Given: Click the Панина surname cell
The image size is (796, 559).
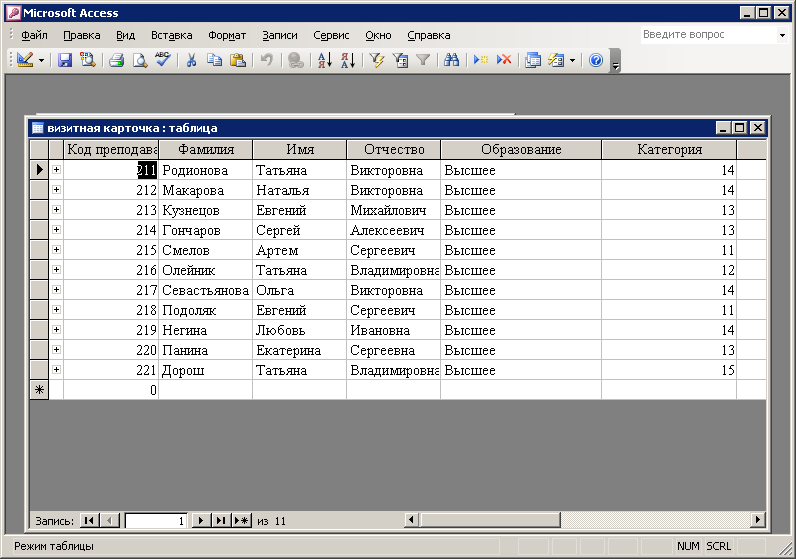Looking at the screenshot, I should pos(206,350).
